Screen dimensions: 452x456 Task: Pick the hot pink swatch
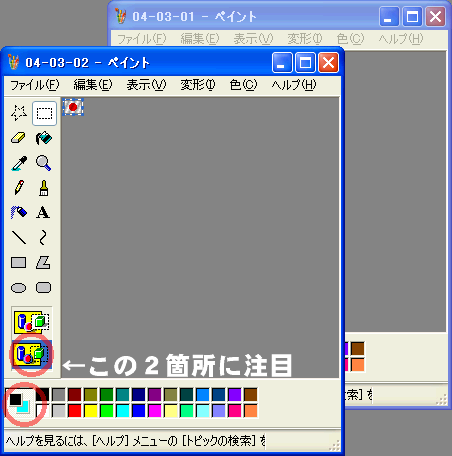click(x=235, y=411)
